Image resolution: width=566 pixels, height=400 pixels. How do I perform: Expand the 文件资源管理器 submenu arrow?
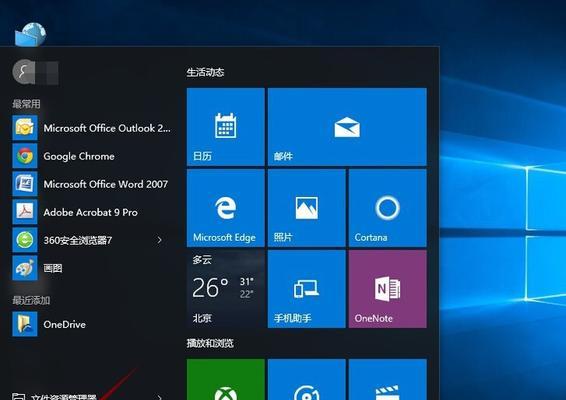pyautogui.click(x=160, y=397)
